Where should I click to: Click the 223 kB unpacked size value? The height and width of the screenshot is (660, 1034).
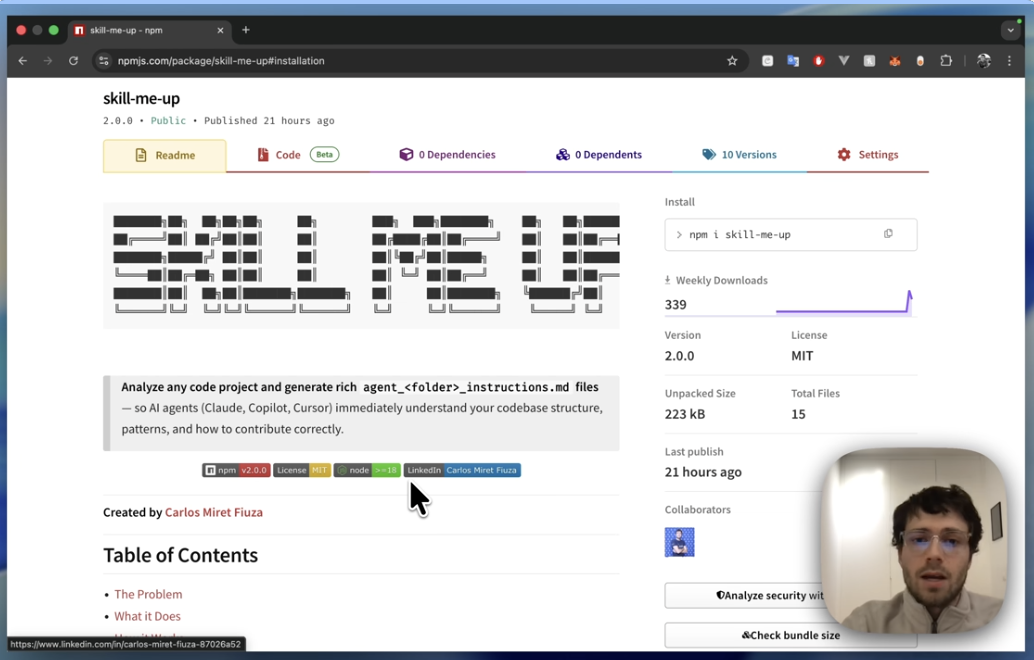coord(684,414)
